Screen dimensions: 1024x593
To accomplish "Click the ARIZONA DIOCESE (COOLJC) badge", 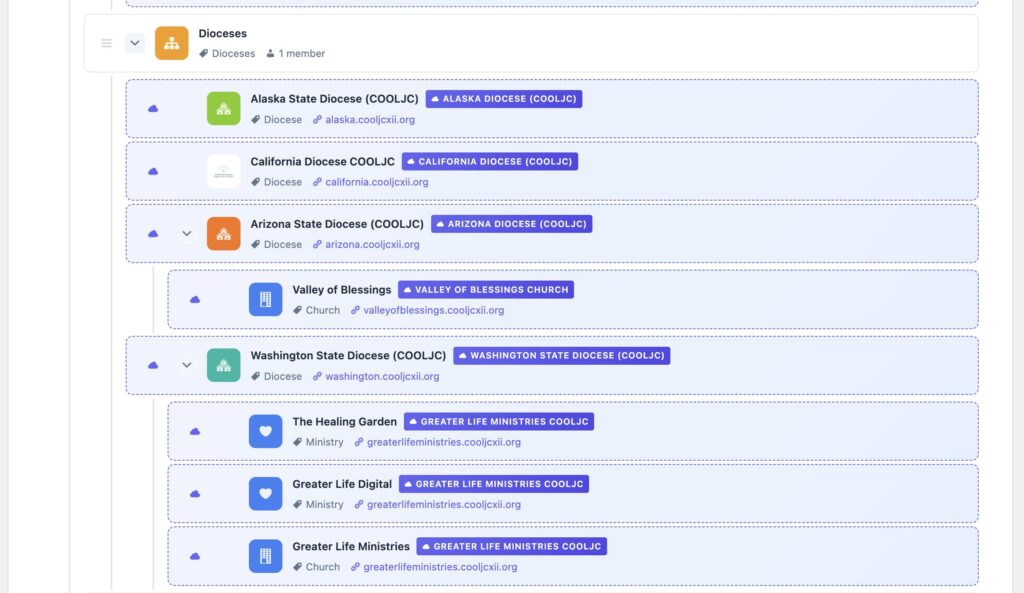I will point(511,224).
